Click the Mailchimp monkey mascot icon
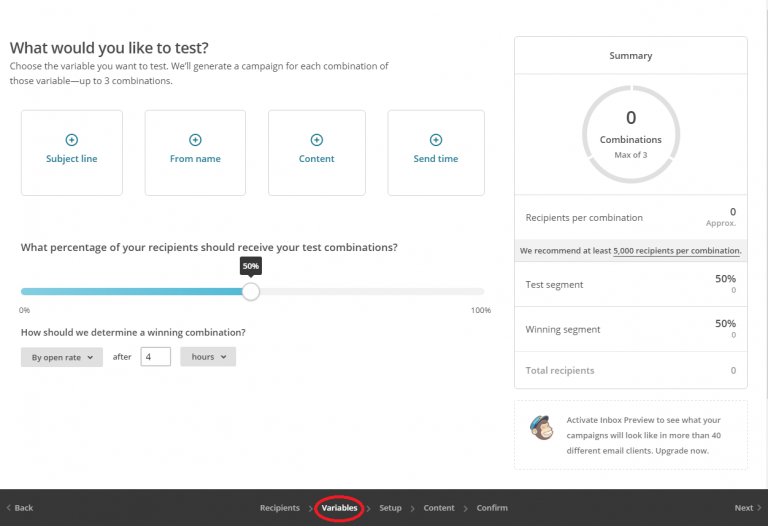The height and width of the screenshot is (526, 768). (541, 427)
